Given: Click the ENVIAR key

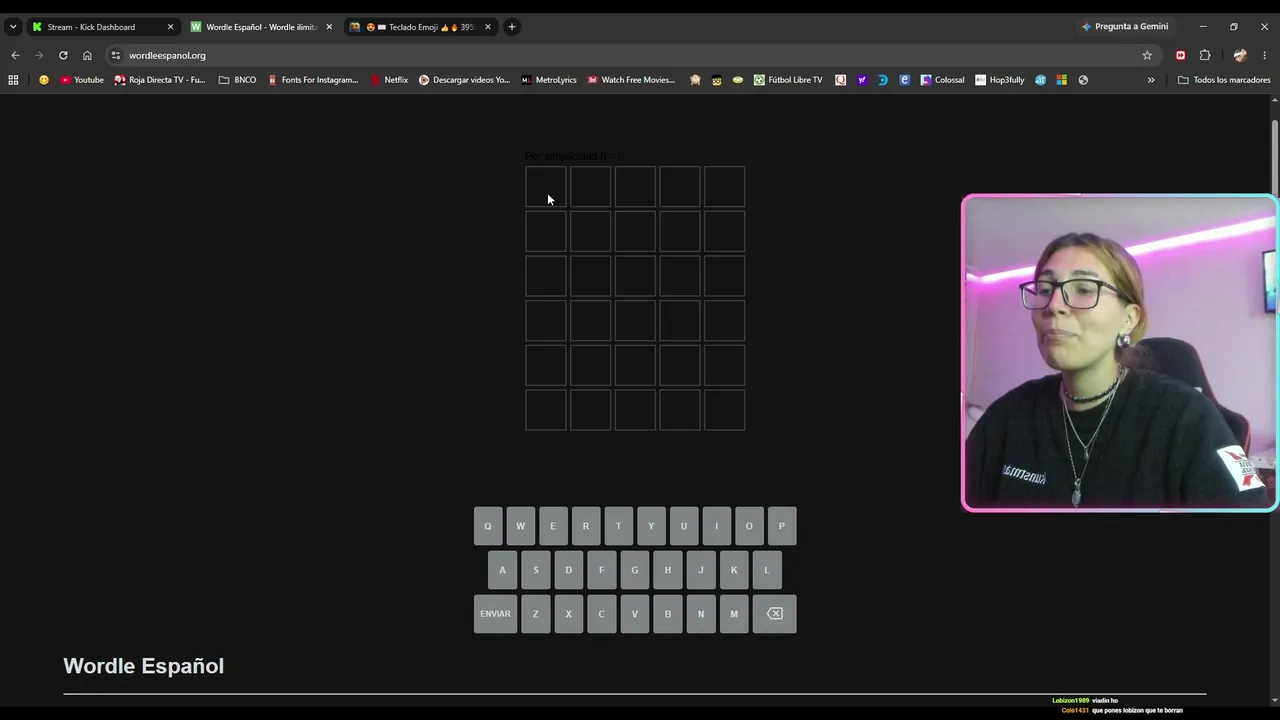Looking at the screenshot, I should coord(495,614).
